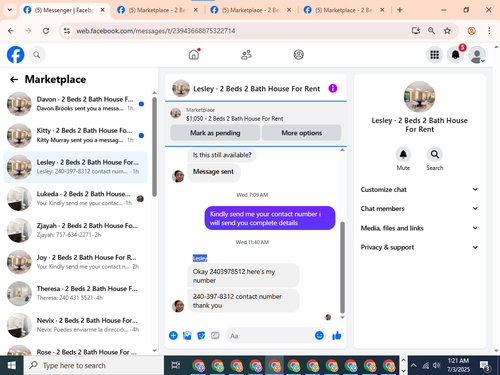Open notifications bell with red badge
Image resolution: width=500 pixels, height=375 pixels.
456,55
